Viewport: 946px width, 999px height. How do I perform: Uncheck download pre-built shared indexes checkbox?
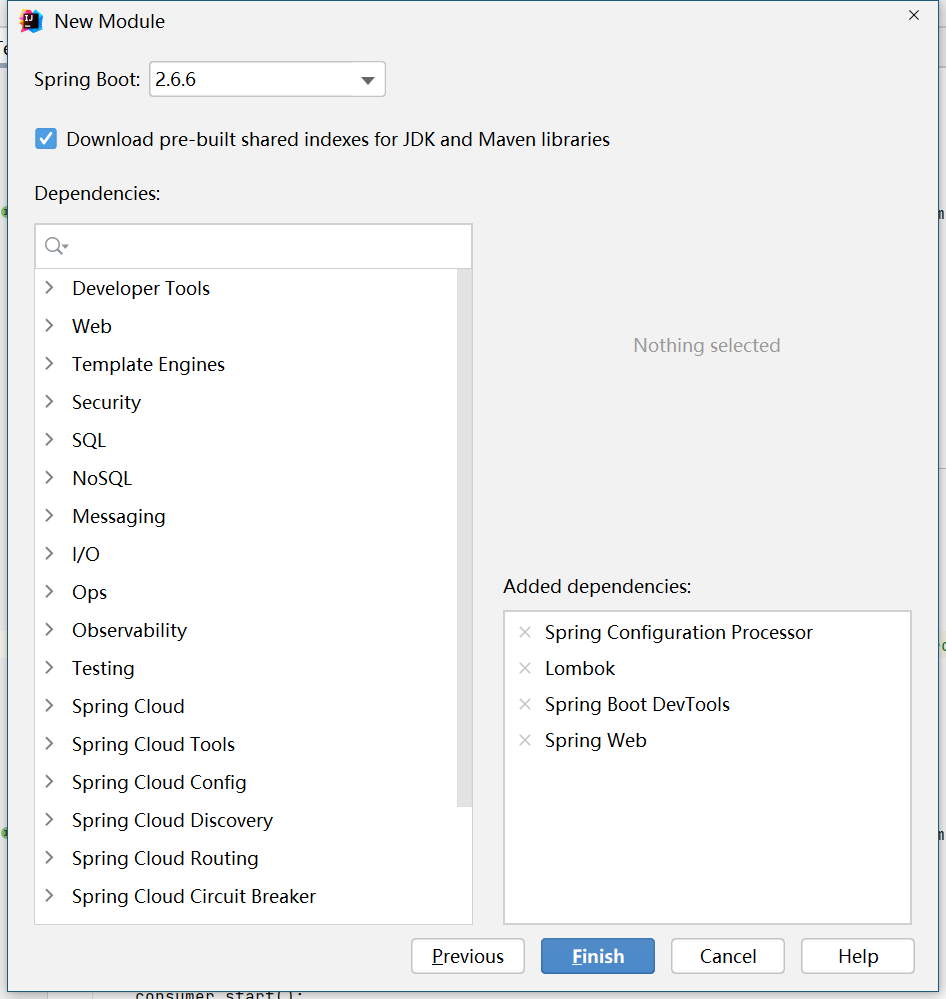coord(46,139)
